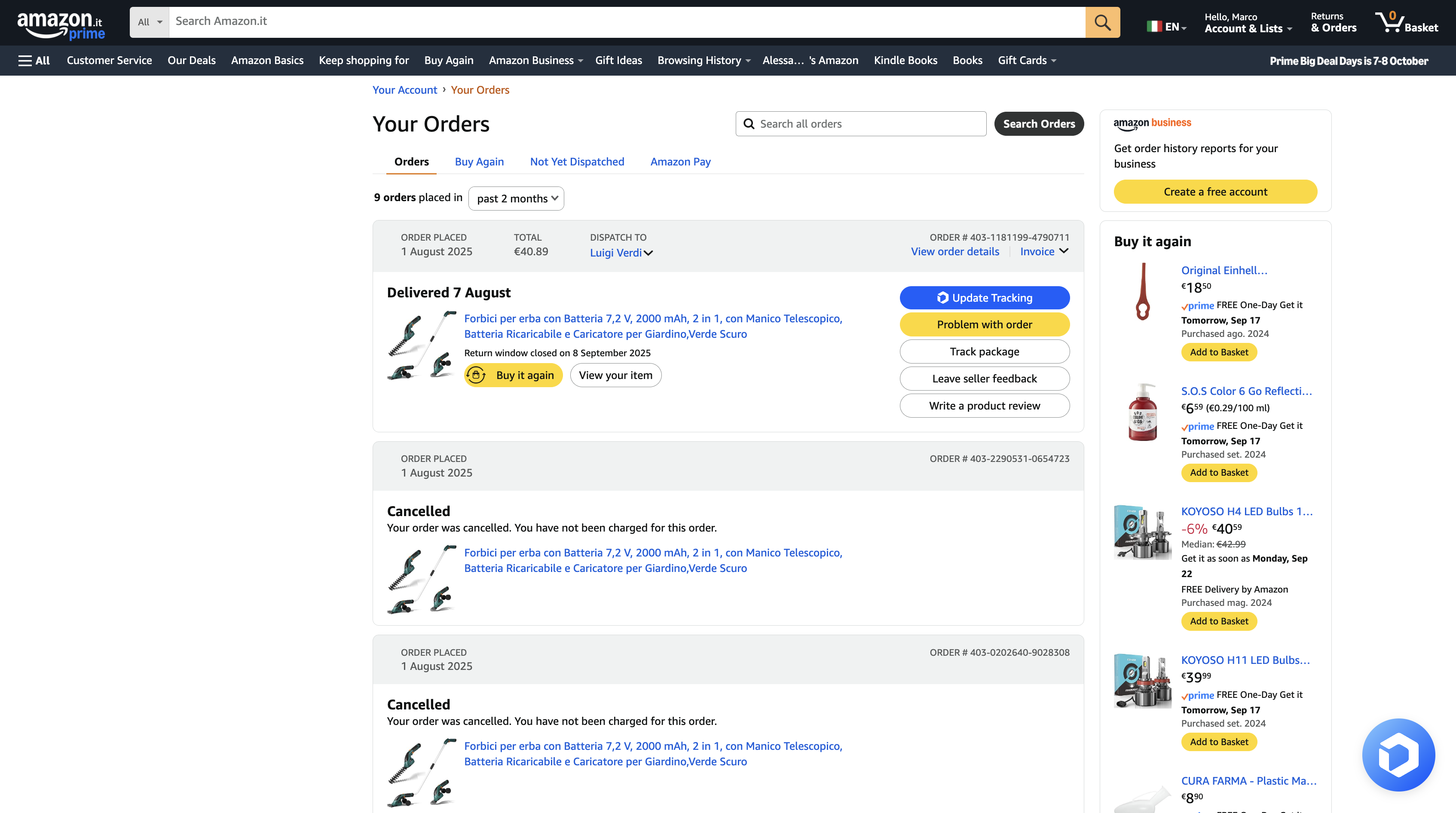The height and width of the screenshot is (813, 1456).
Task: Select the Orders tab
Action: [411, 162]
